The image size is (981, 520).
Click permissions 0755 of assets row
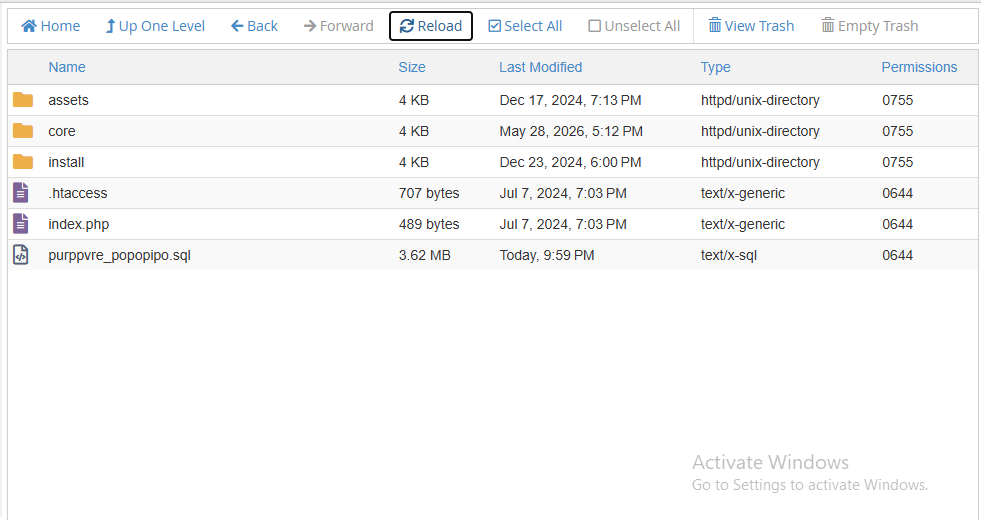coord(897,100)
